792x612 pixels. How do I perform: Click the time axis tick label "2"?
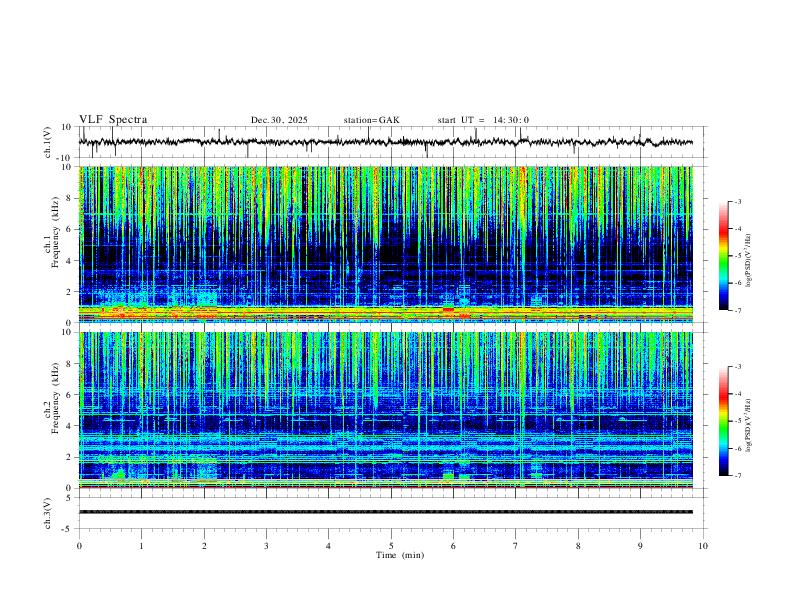[204, 546]
